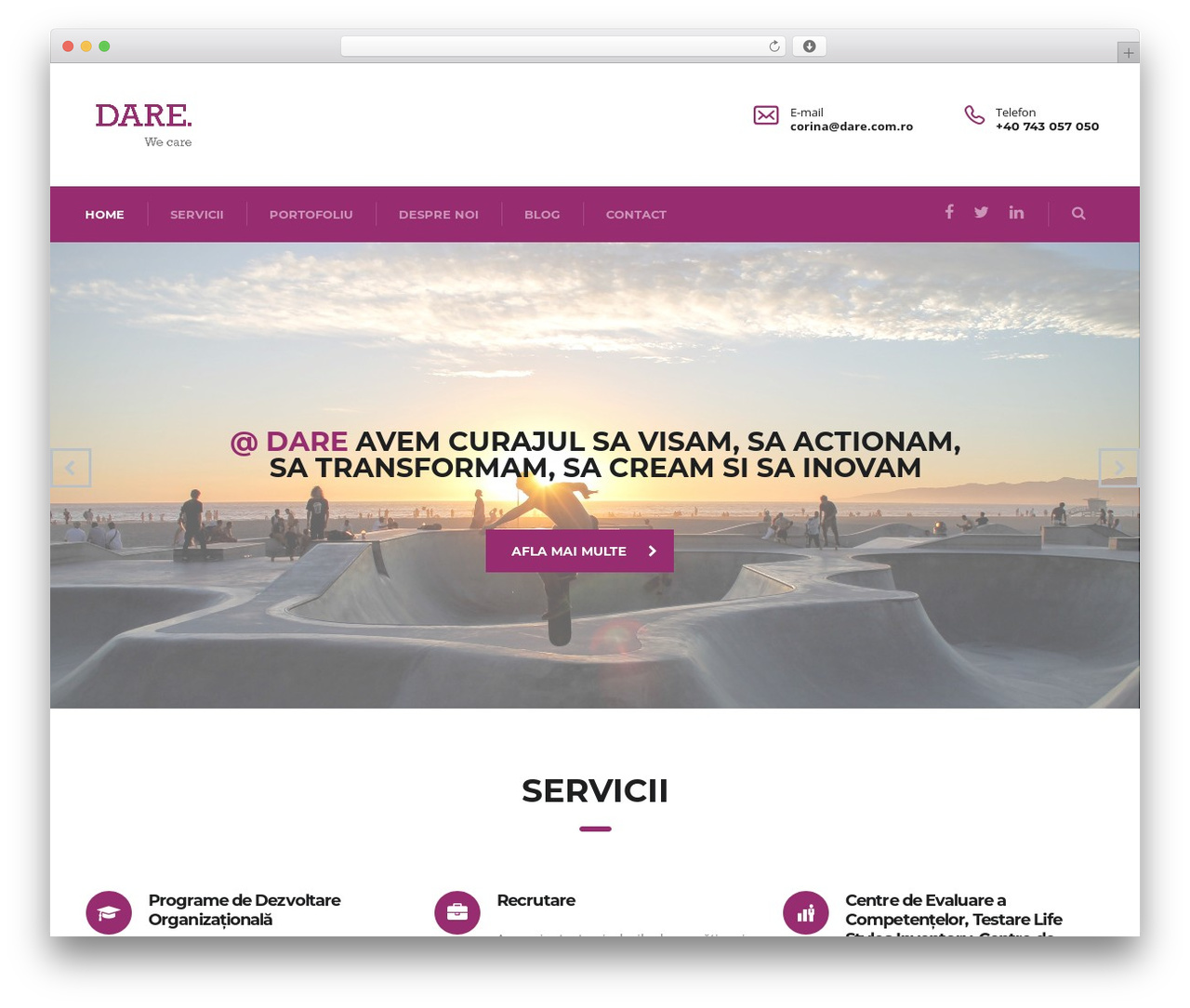Open the Recrutare service heading
This screenshot has width=1190, height=1008.
point(535,900)
